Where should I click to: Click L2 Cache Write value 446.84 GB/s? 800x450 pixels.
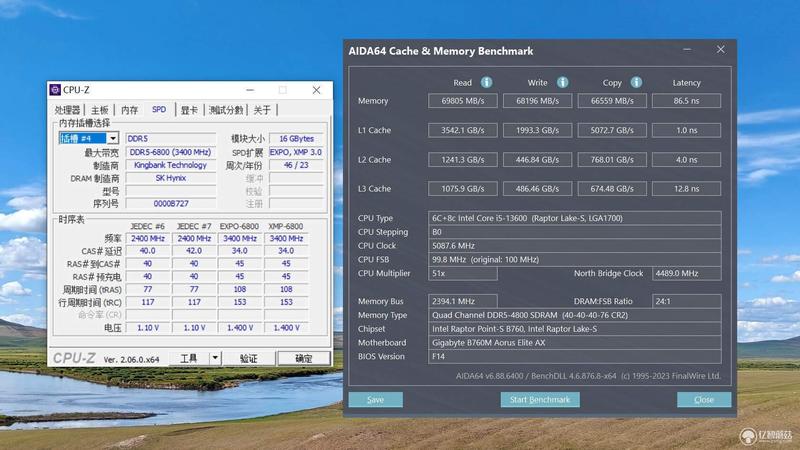click(x=537, y=160)
